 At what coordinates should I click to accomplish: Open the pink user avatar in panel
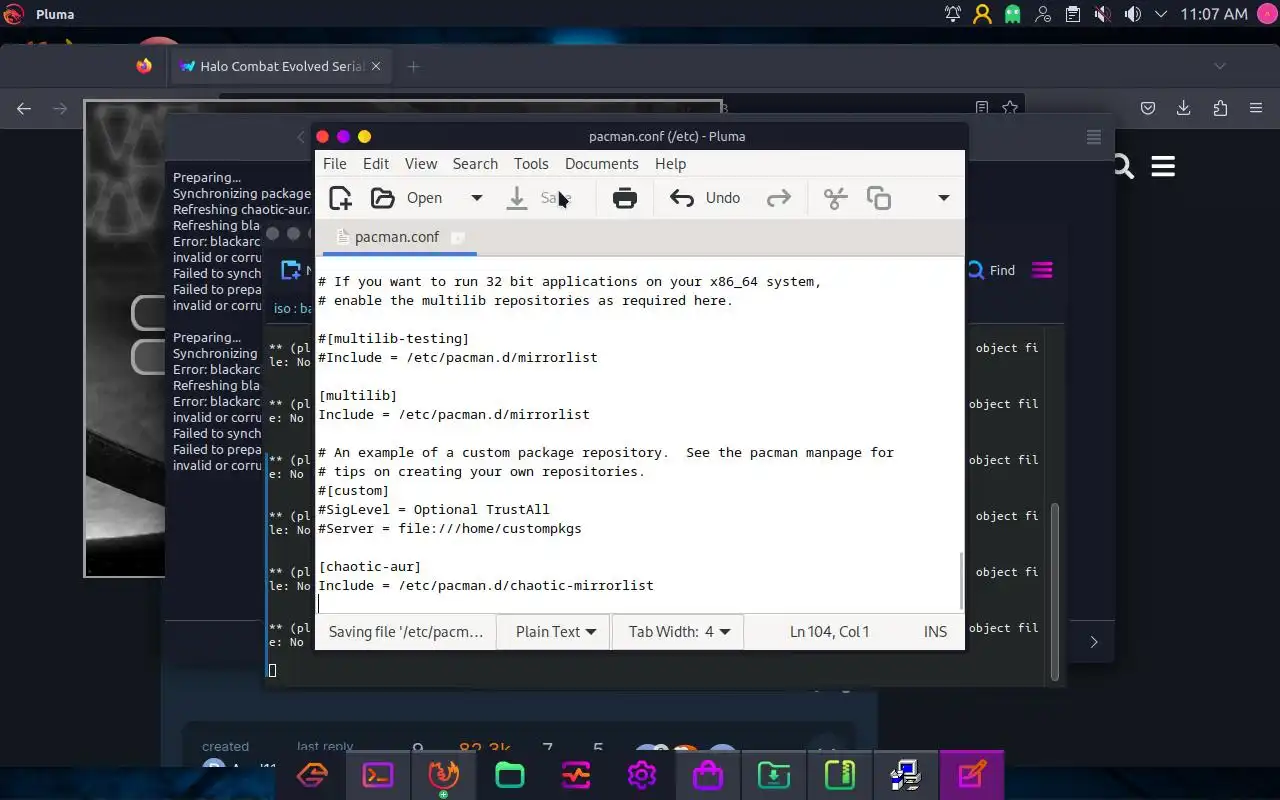(x=1266, y=14)
